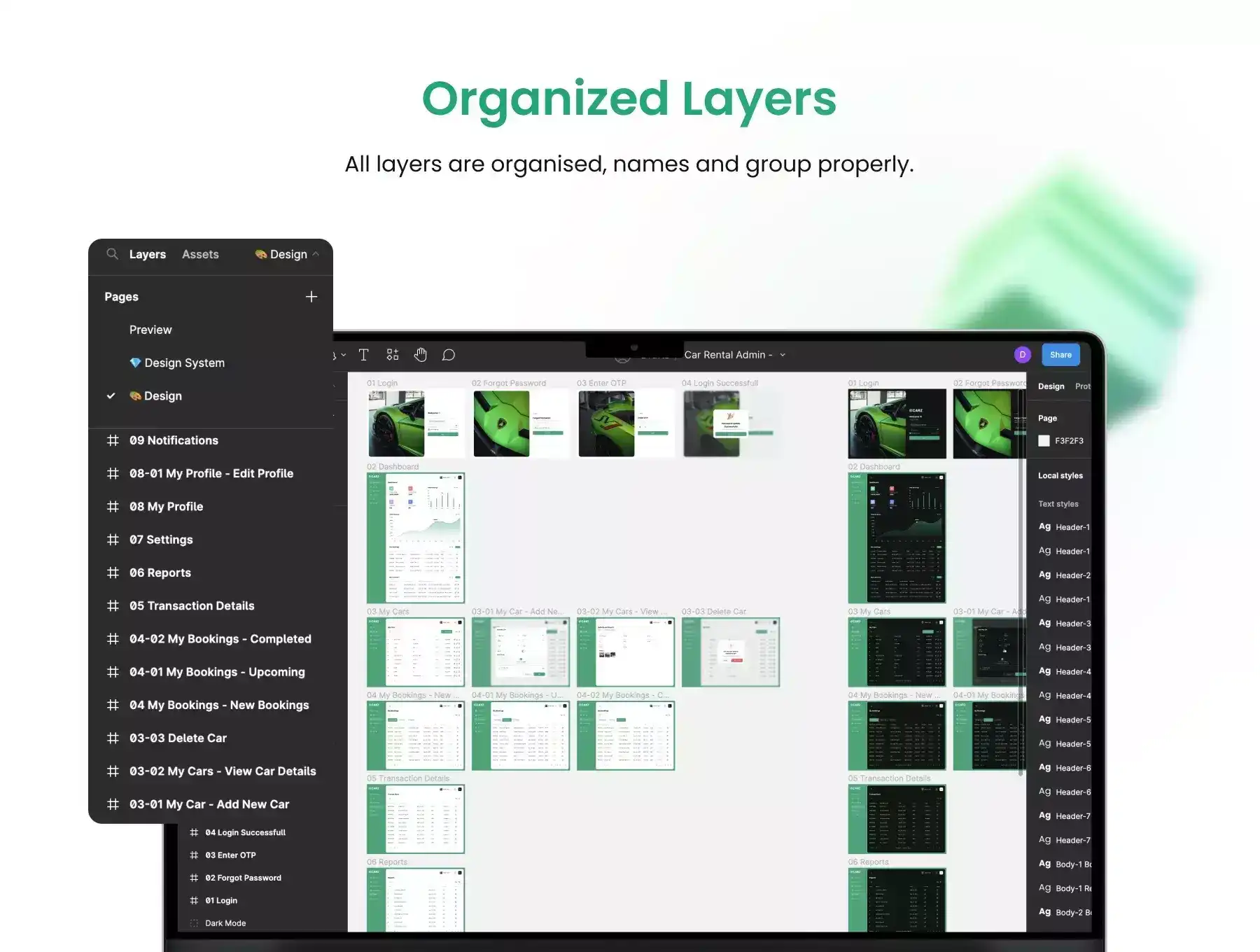This screenshot has width=1260, height=952.
Task: Open the shape tool dropdown arrow
Action: [x=343, y=356]
